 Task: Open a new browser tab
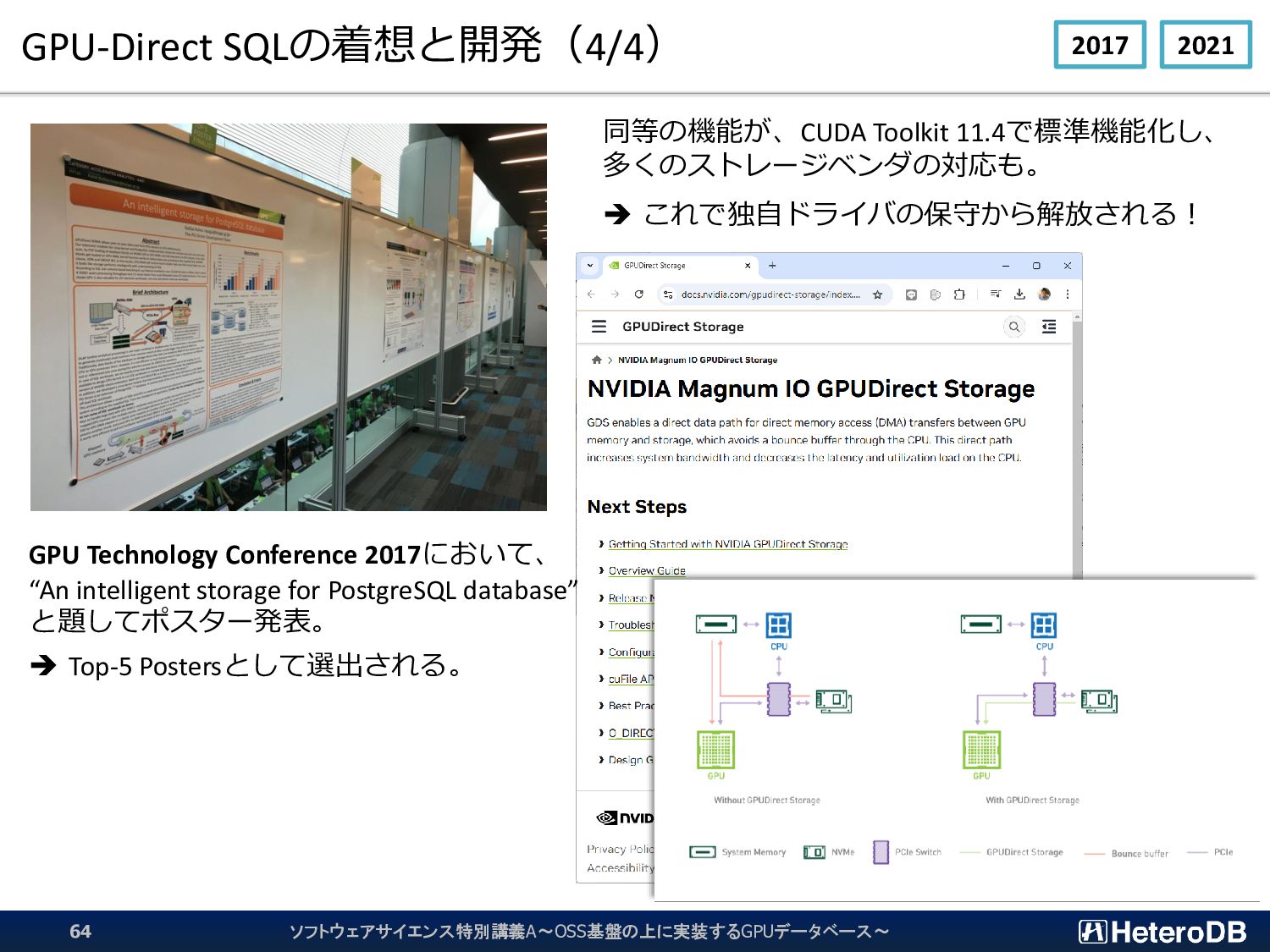point(772,266)
